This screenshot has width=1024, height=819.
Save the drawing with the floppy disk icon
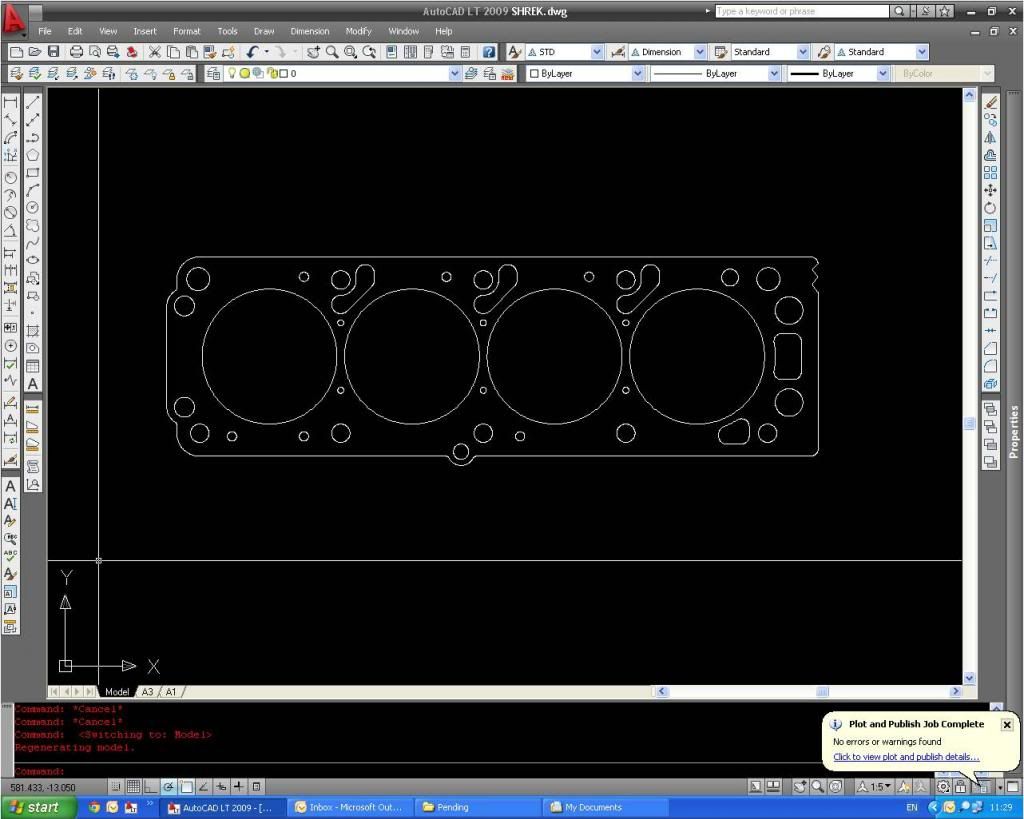54,52
